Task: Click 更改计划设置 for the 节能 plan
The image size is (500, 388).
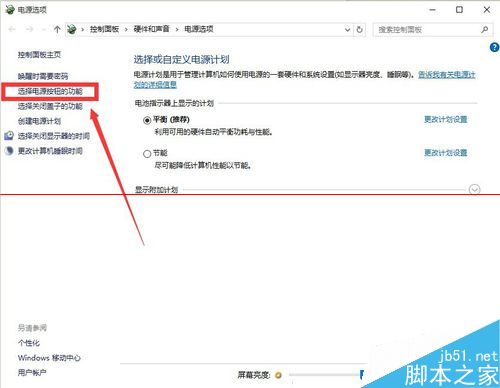Action: (x=446, y=153)
